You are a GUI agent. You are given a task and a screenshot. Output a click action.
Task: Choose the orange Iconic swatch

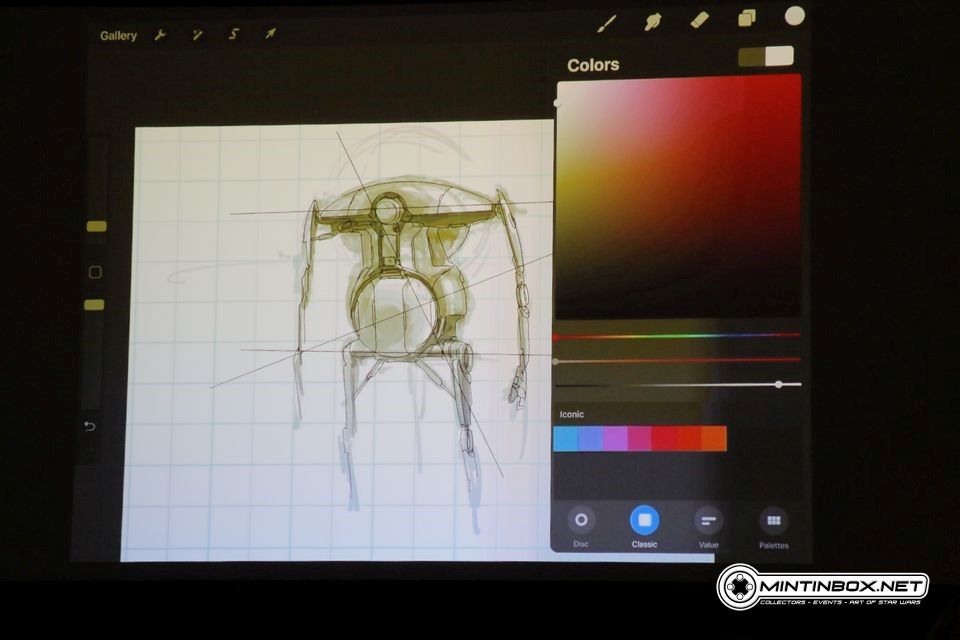click(714, 439)
